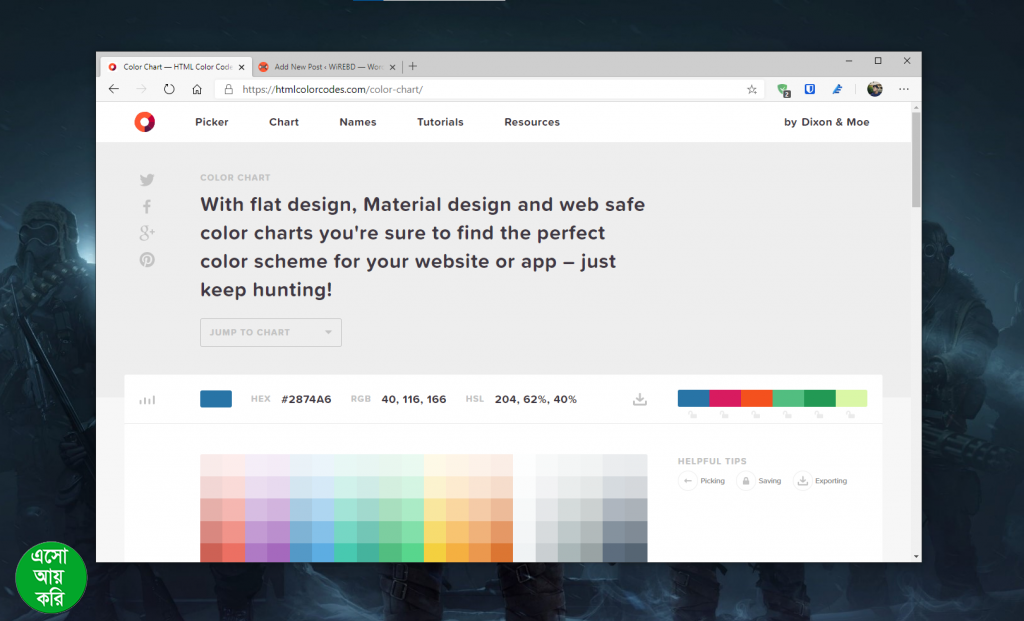Open the Picker navigation item
This screenshot has width=1024, height=621.
point(212,122)
